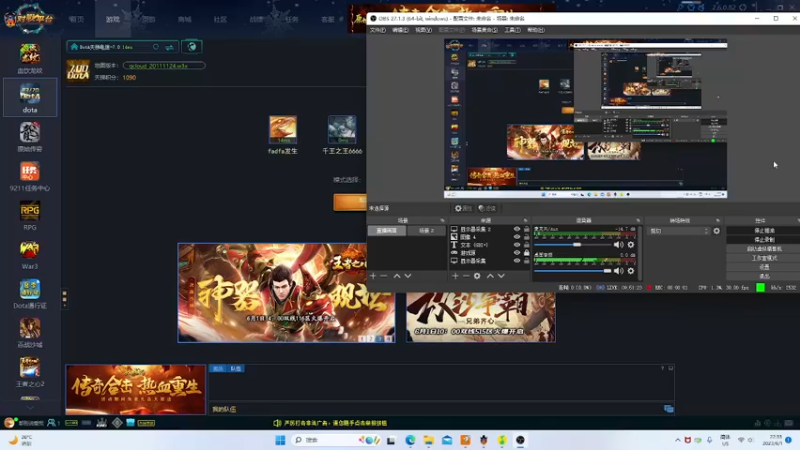This screenshot has width=800, height=450.
Task: Click the home icon in room bar
Action: point(74,46)
